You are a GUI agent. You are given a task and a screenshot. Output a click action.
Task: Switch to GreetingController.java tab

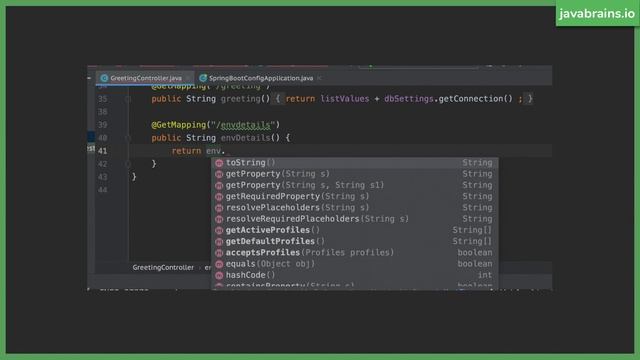pos(146,78)
